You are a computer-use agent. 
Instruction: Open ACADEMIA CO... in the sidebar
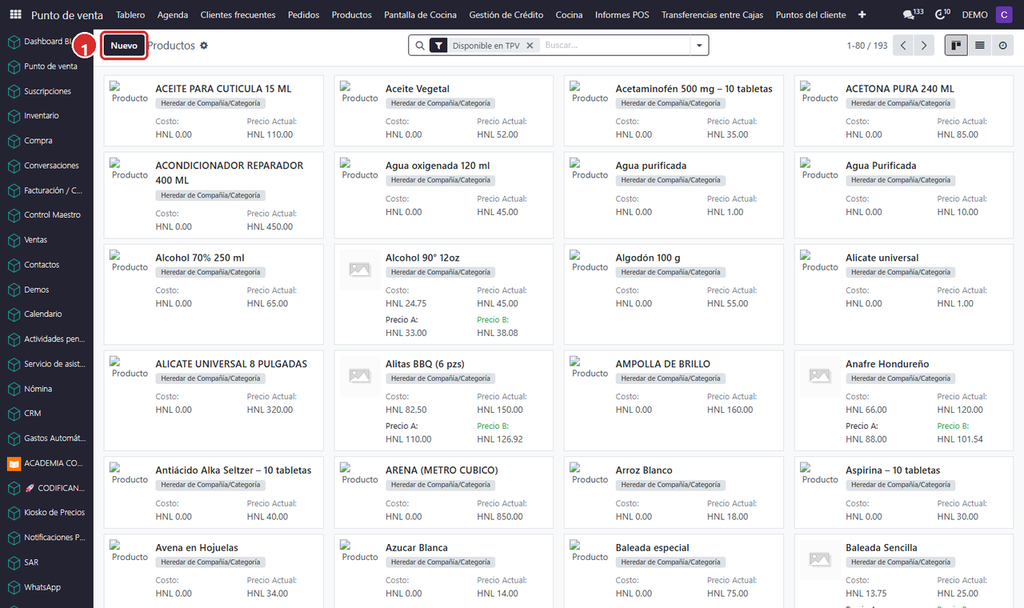pyautogui.click(x=46, y=463)
